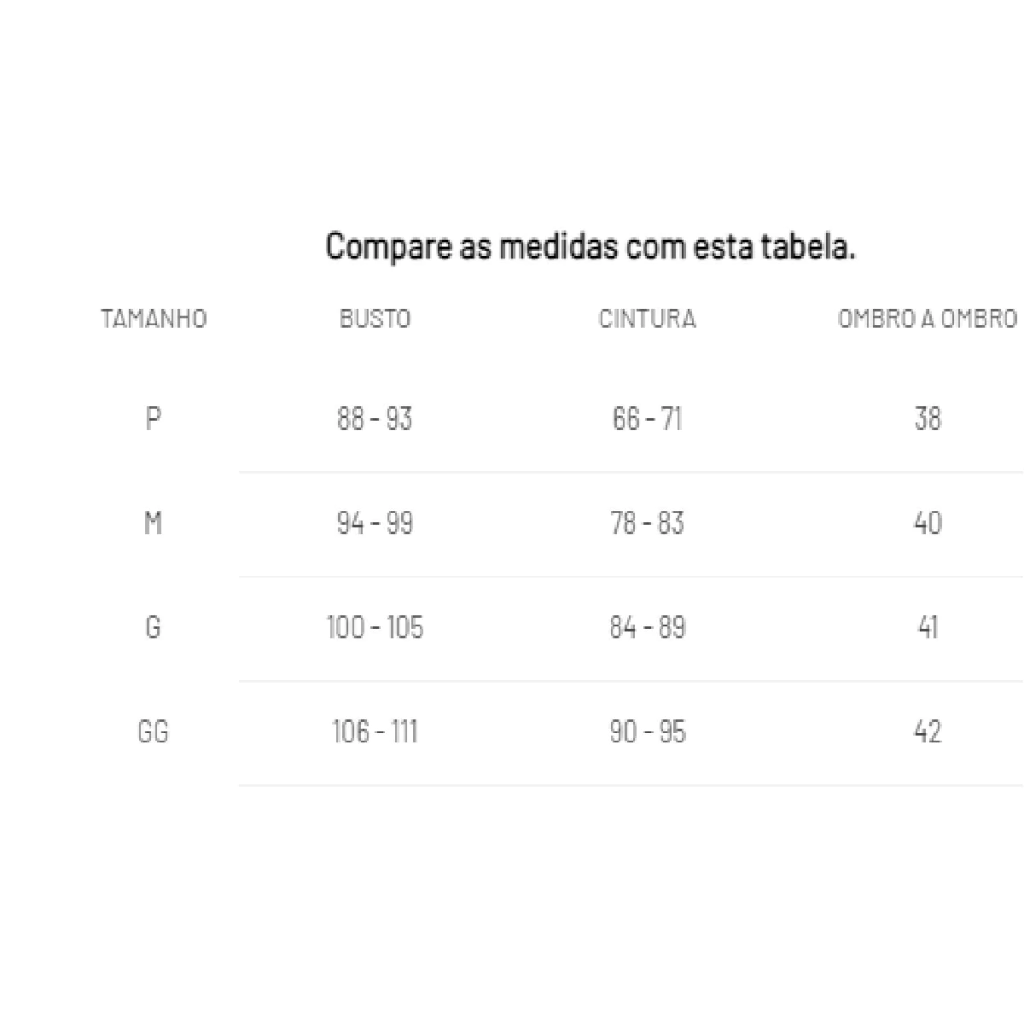Click the heading Compare as medidas com esta tabela
The width and height of the screenshot is (1024, 1024).
590,246
